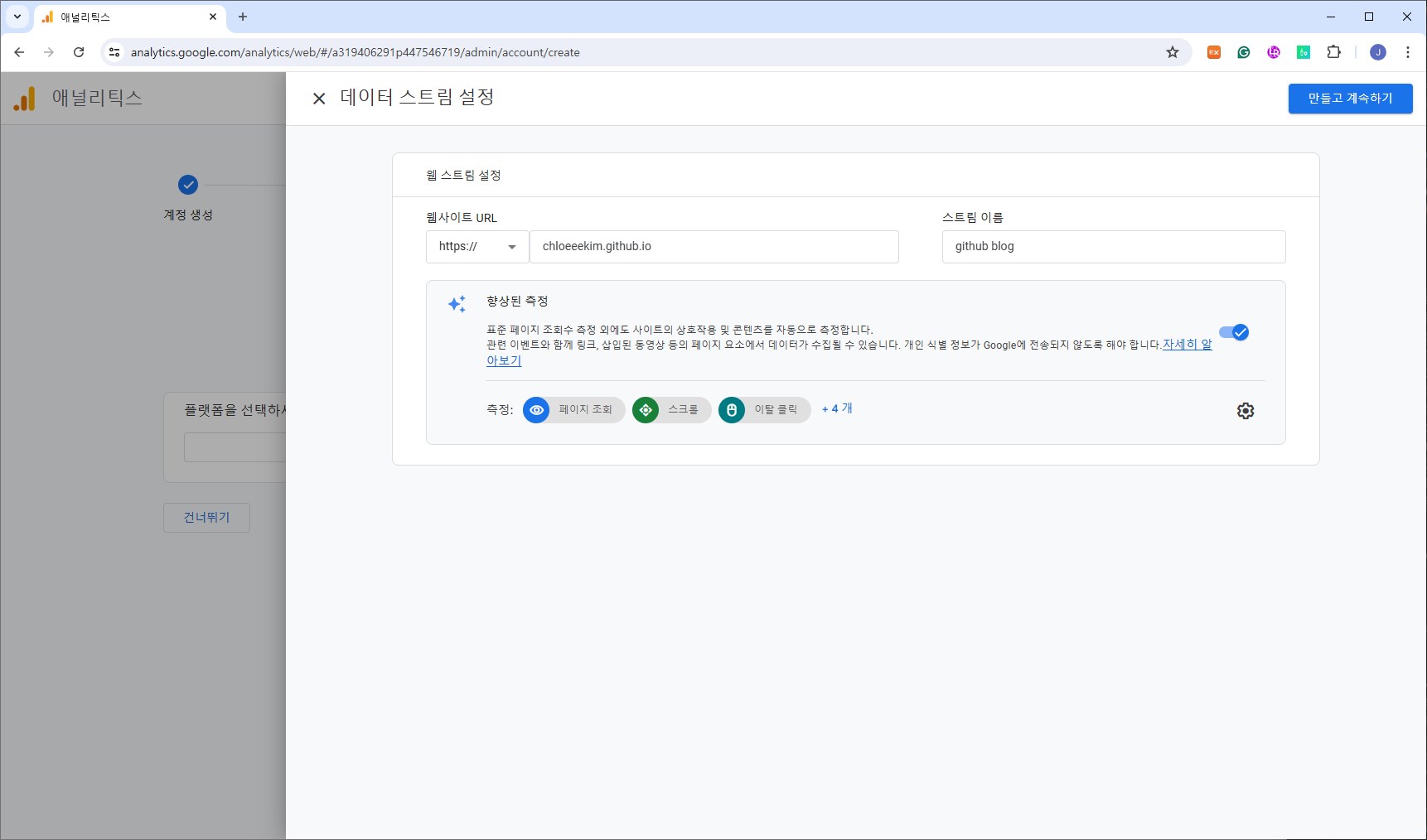The image size is (1427, 840).
Task: Click the stream name input field
Action: (1114, 247)
